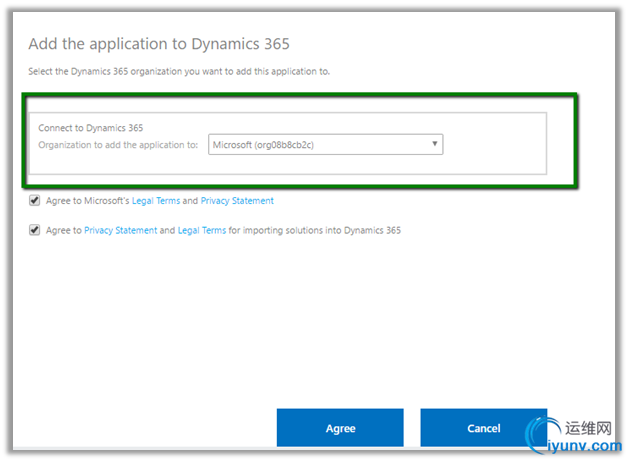This screenshot has width=628, height=462.
Task: Click 'Organization to add the application to:' label
Action: tap(118, 145)
